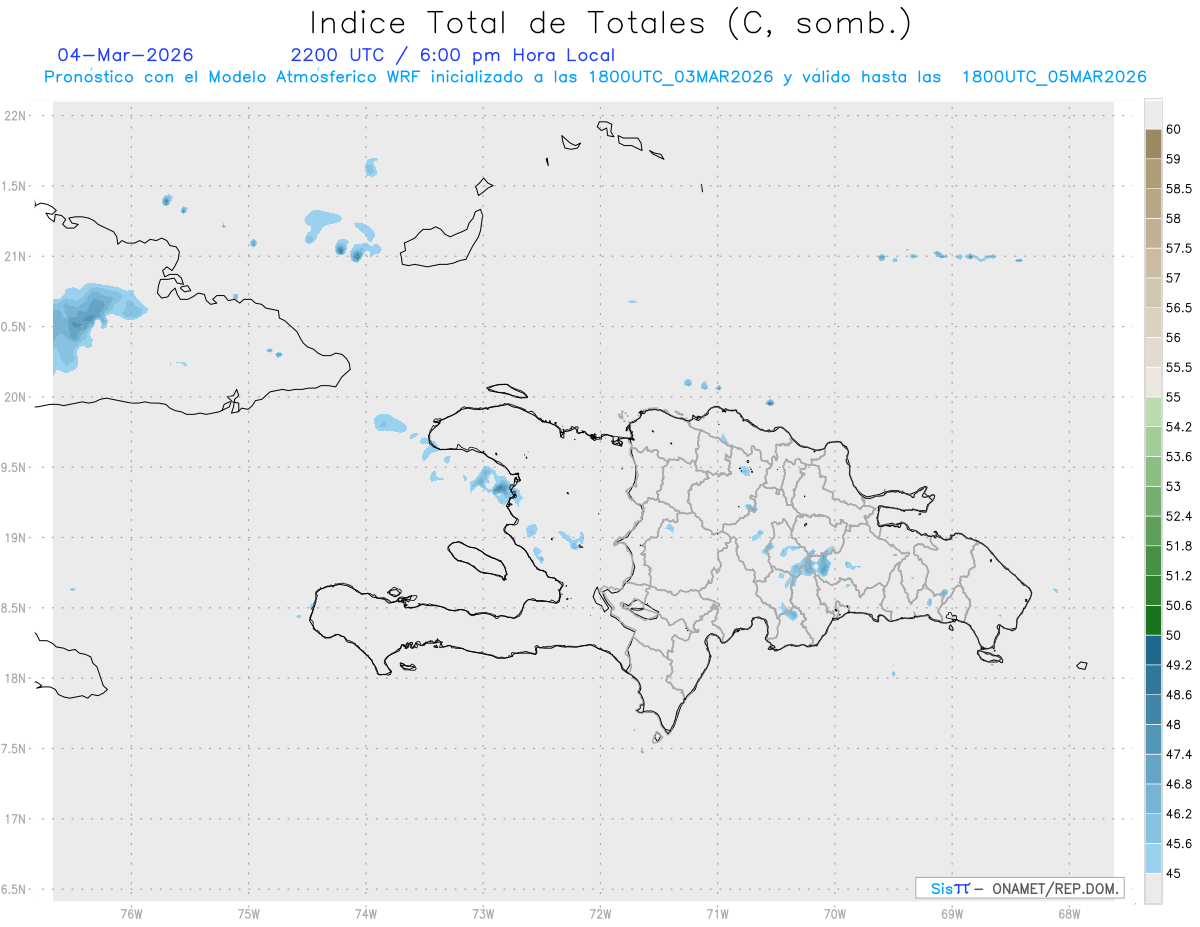
Task: Click the "1800UTC_05MAR2026" valid-until time
Action: (x=1054, y=77)
